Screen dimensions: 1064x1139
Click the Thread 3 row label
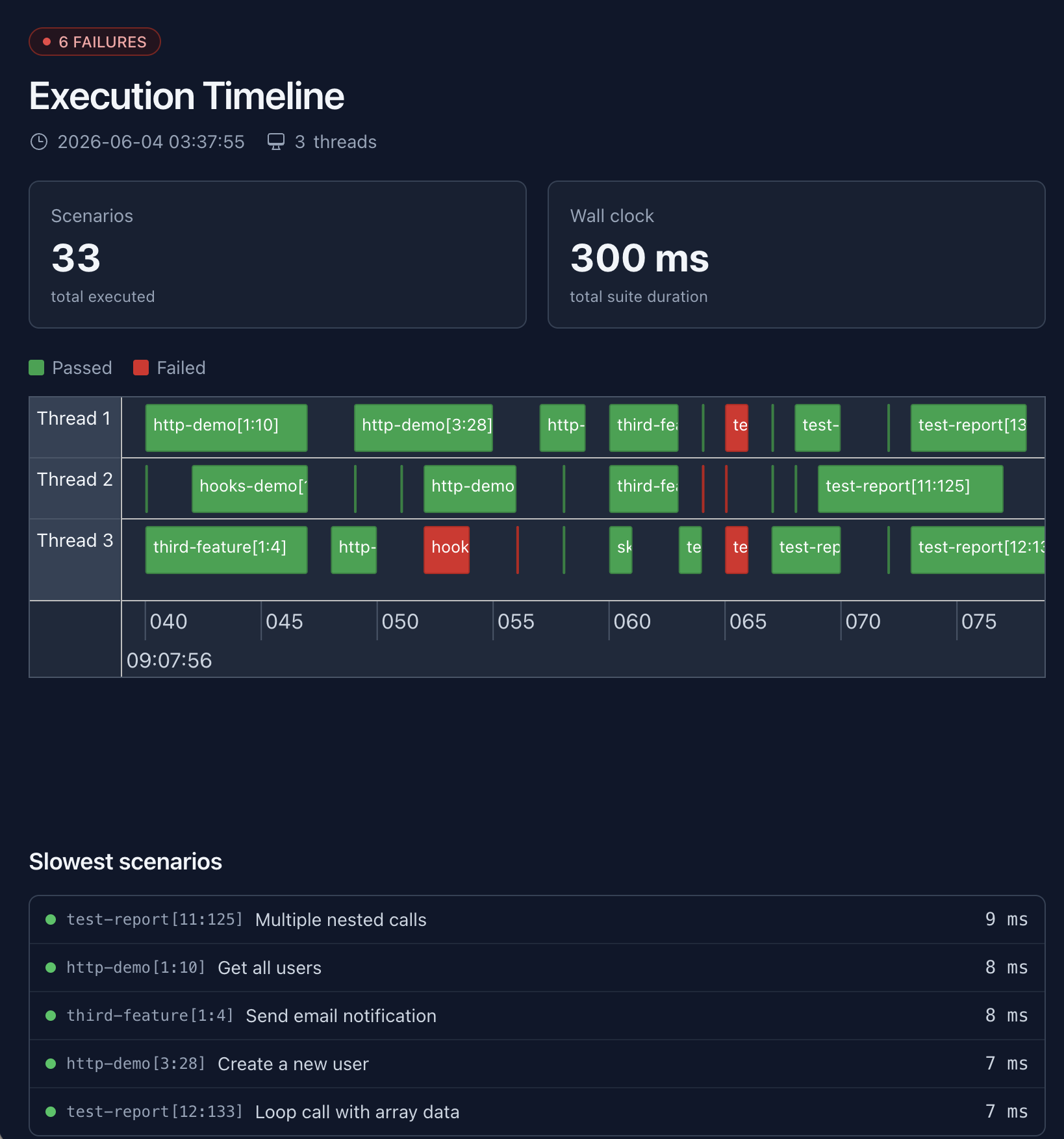pyautogui.click(x=75, y=540)
